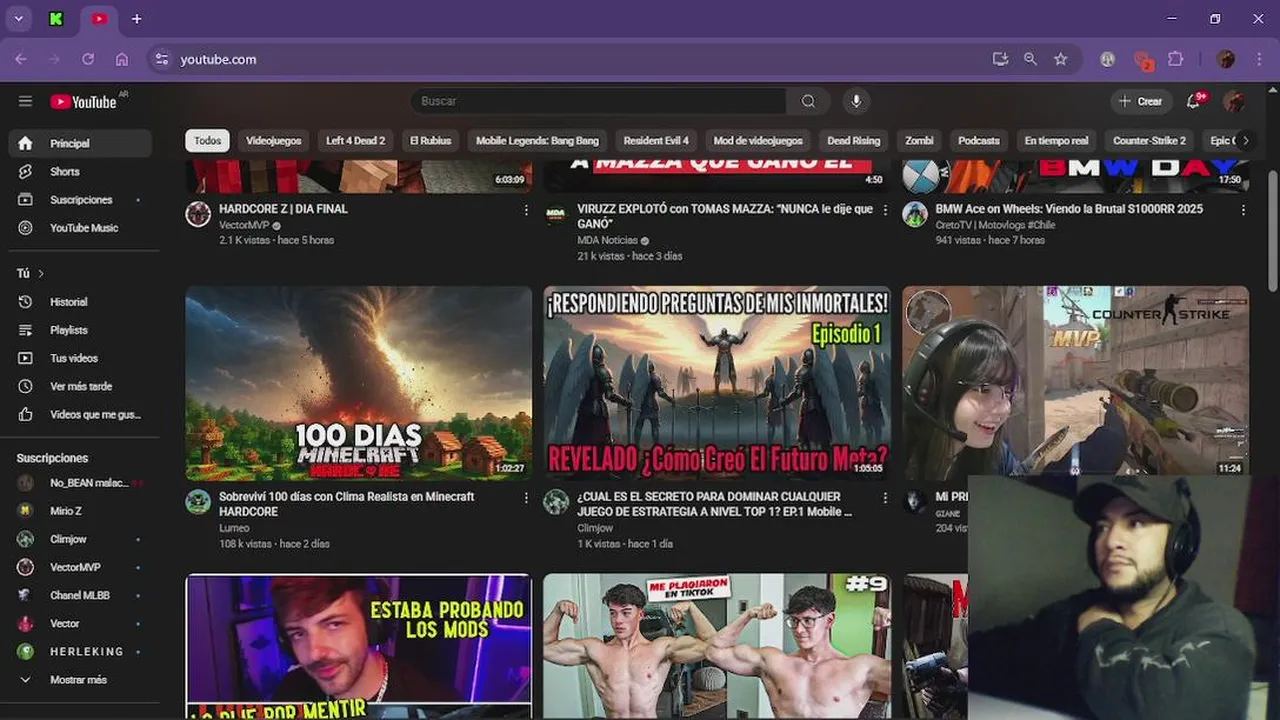
Task: Open the Chanel MLBB subscription
Action: tap(80, 595)
